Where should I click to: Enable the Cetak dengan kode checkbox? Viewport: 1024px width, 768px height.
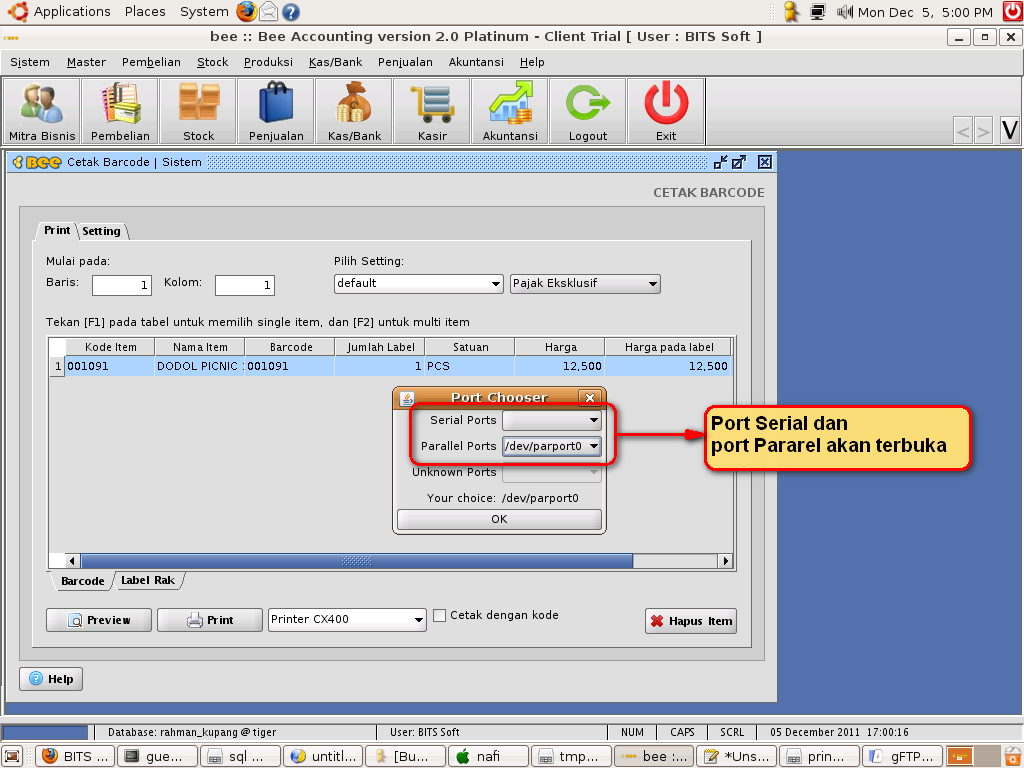click(439, 616)
